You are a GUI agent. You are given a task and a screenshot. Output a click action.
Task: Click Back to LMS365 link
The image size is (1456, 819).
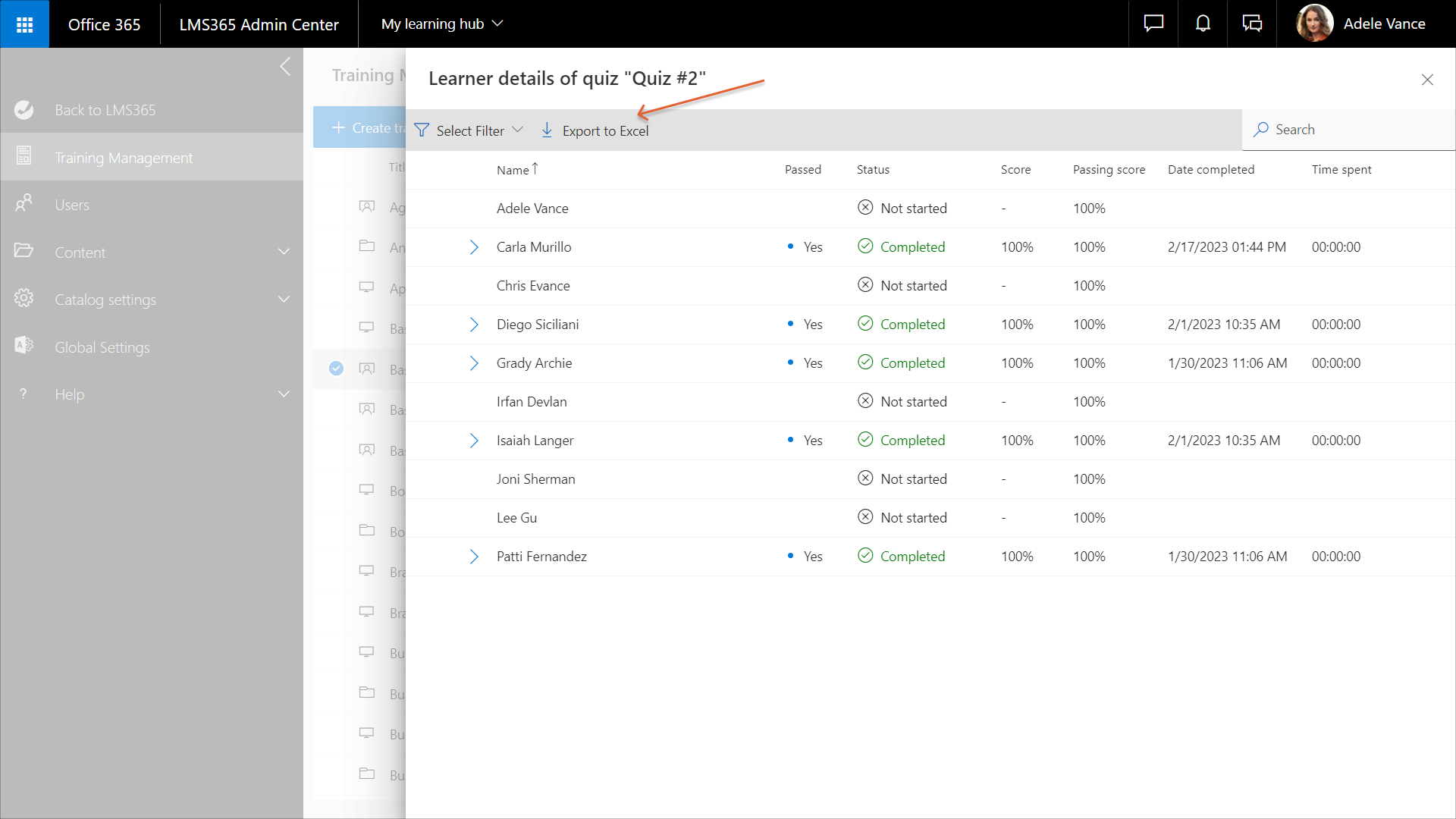coord(105,110)
